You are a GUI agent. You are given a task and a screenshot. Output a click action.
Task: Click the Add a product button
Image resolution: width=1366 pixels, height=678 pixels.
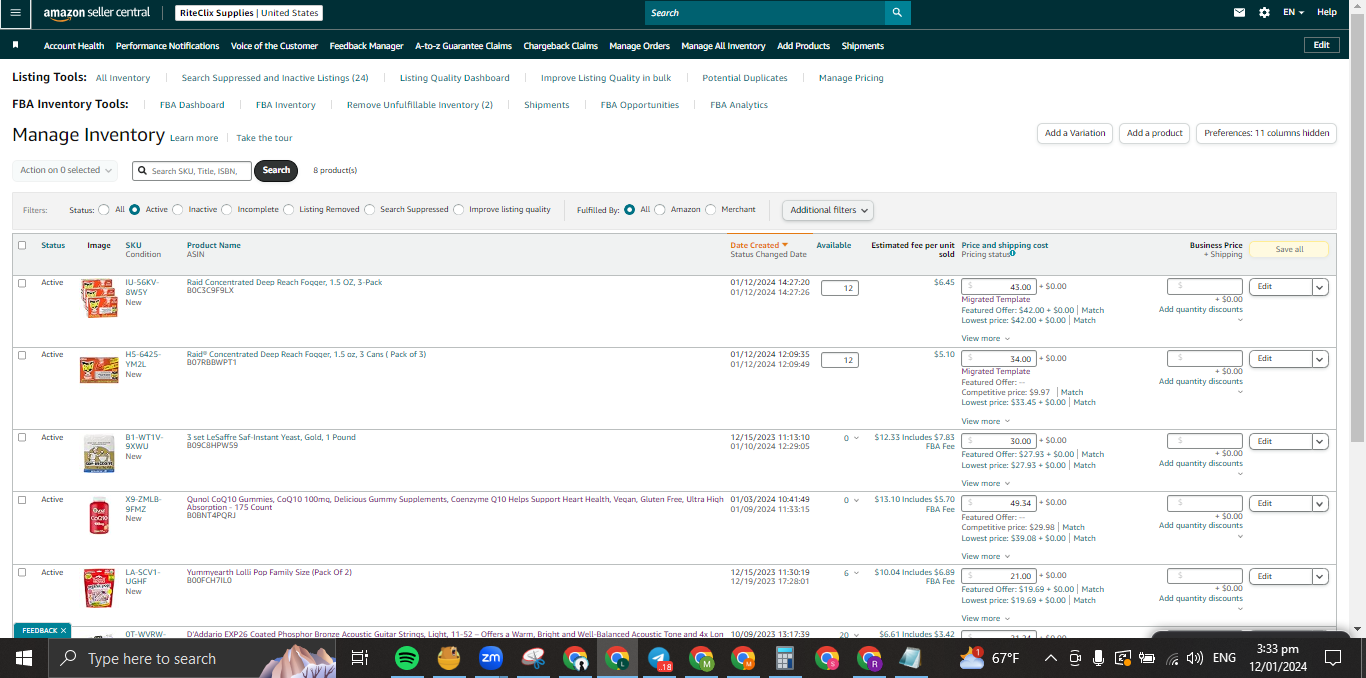[1154, 133]
